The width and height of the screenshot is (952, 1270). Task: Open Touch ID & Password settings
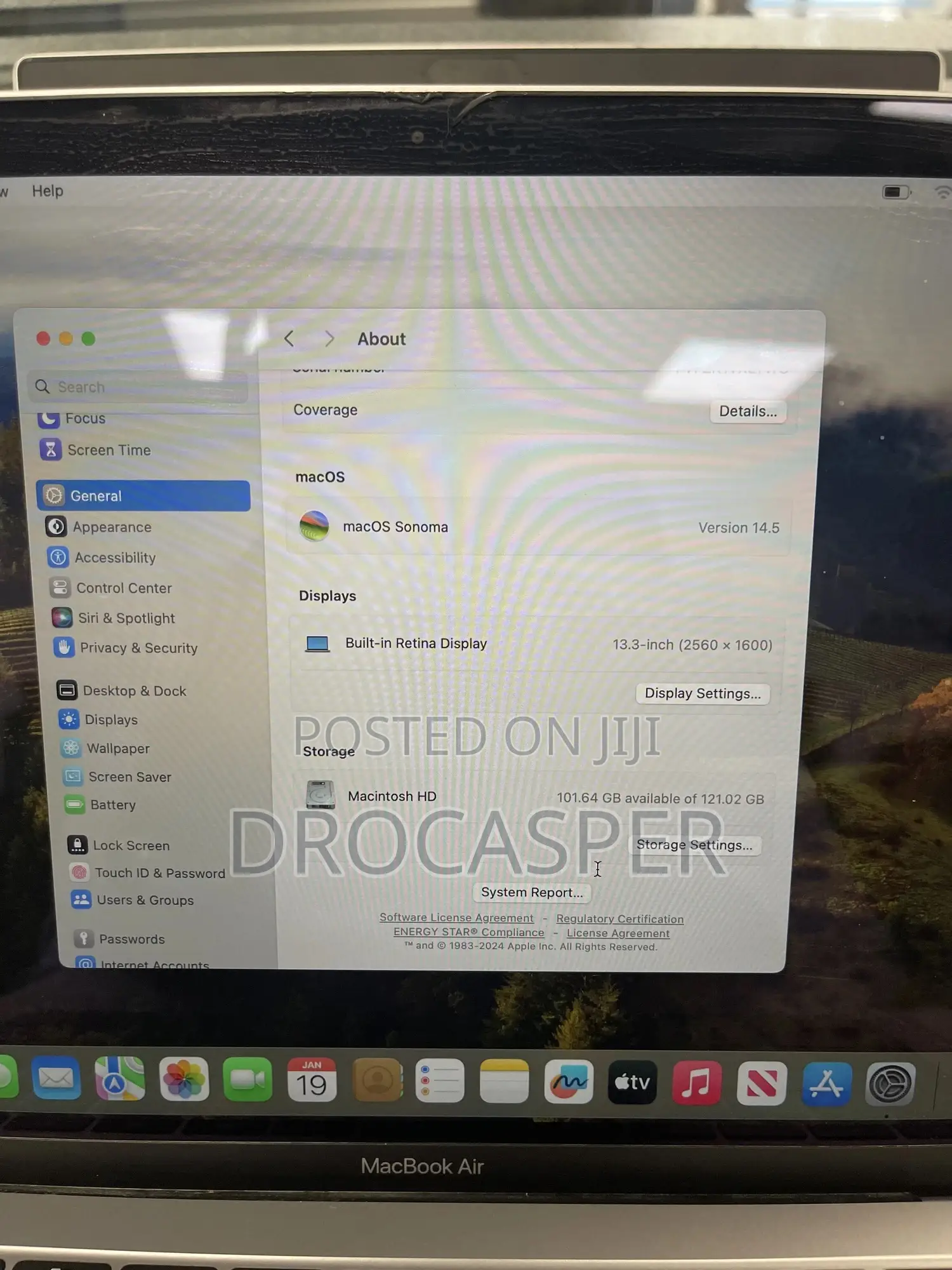pos(147,873)
